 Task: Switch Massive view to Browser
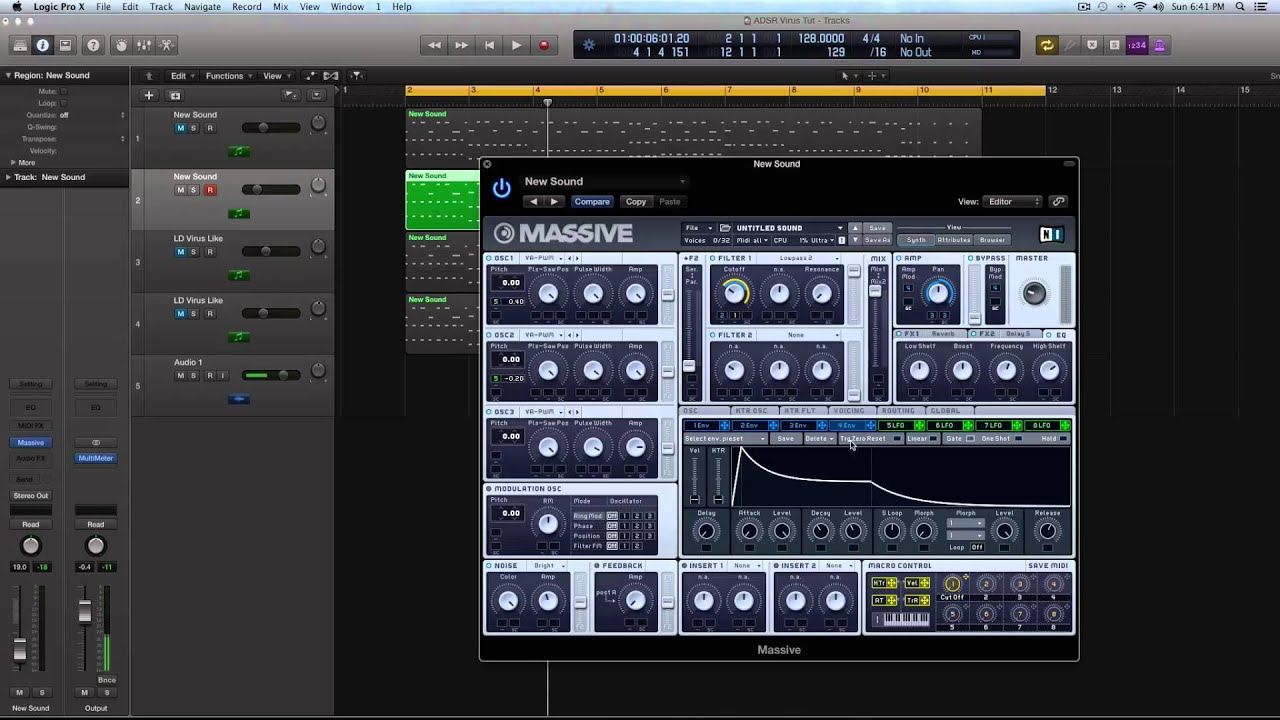[x=992, y=240]
